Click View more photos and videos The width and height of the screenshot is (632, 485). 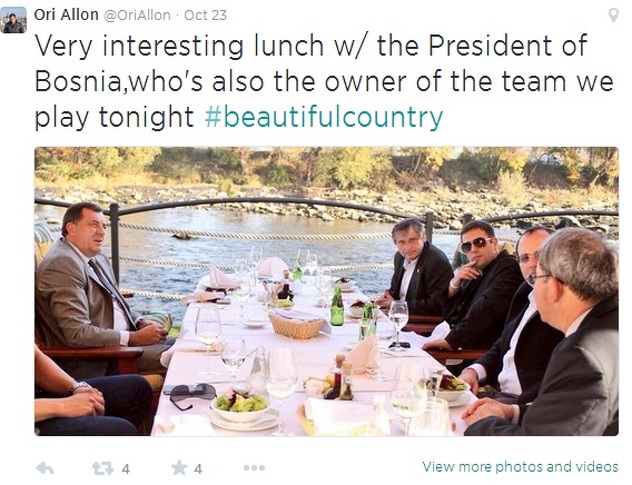point(519,466)
